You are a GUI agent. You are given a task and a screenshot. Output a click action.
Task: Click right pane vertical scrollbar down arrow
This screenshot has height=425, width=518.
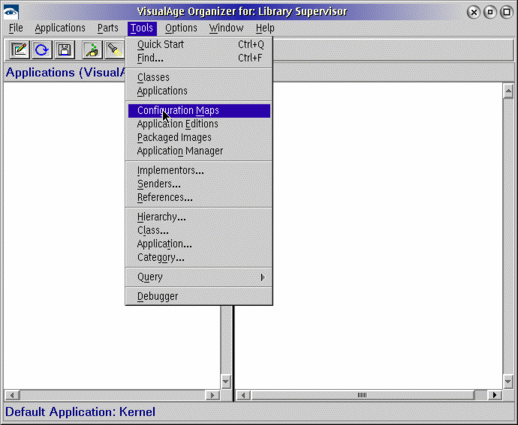(508, 381)
